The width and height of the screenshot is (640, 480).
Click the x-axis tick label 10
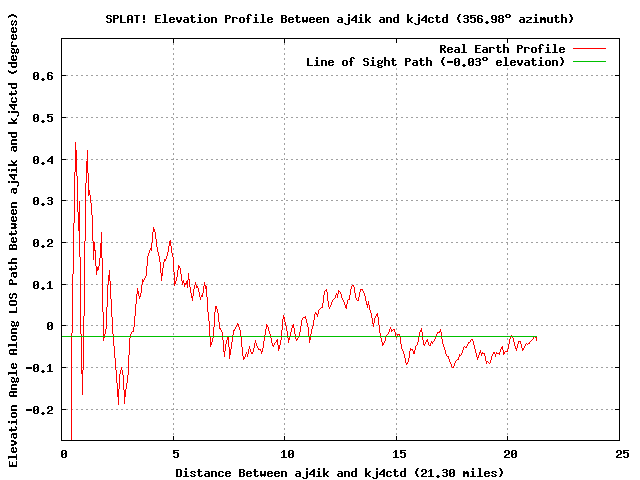click(x=287, y=454)
